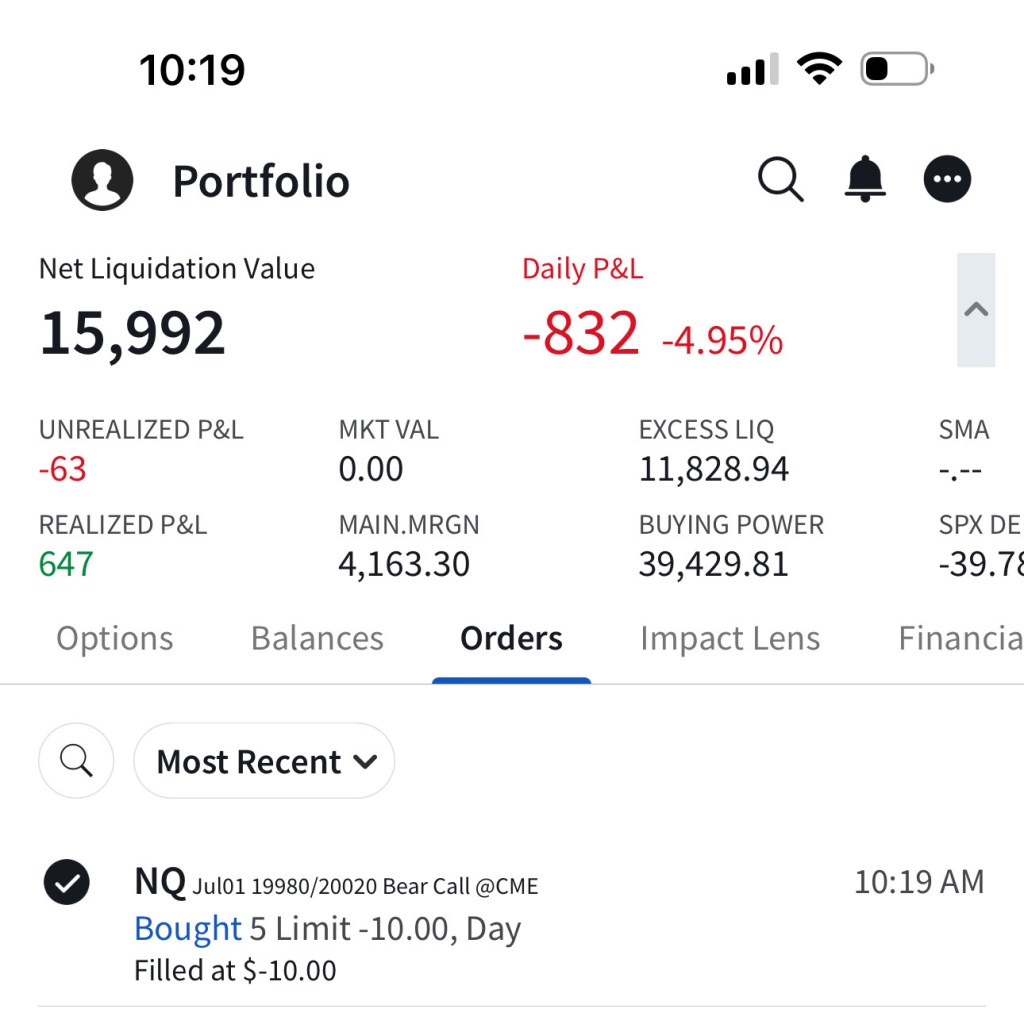Open the Impact Lens tab
This screenshot has width=1024, height=1020.
point(730,639)
